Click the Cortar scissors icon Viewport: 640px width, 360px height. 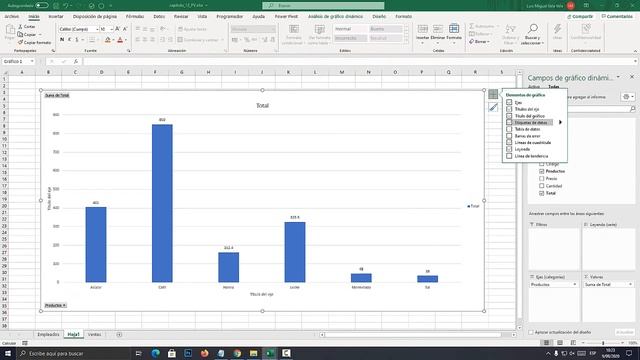tap(20, 27)
